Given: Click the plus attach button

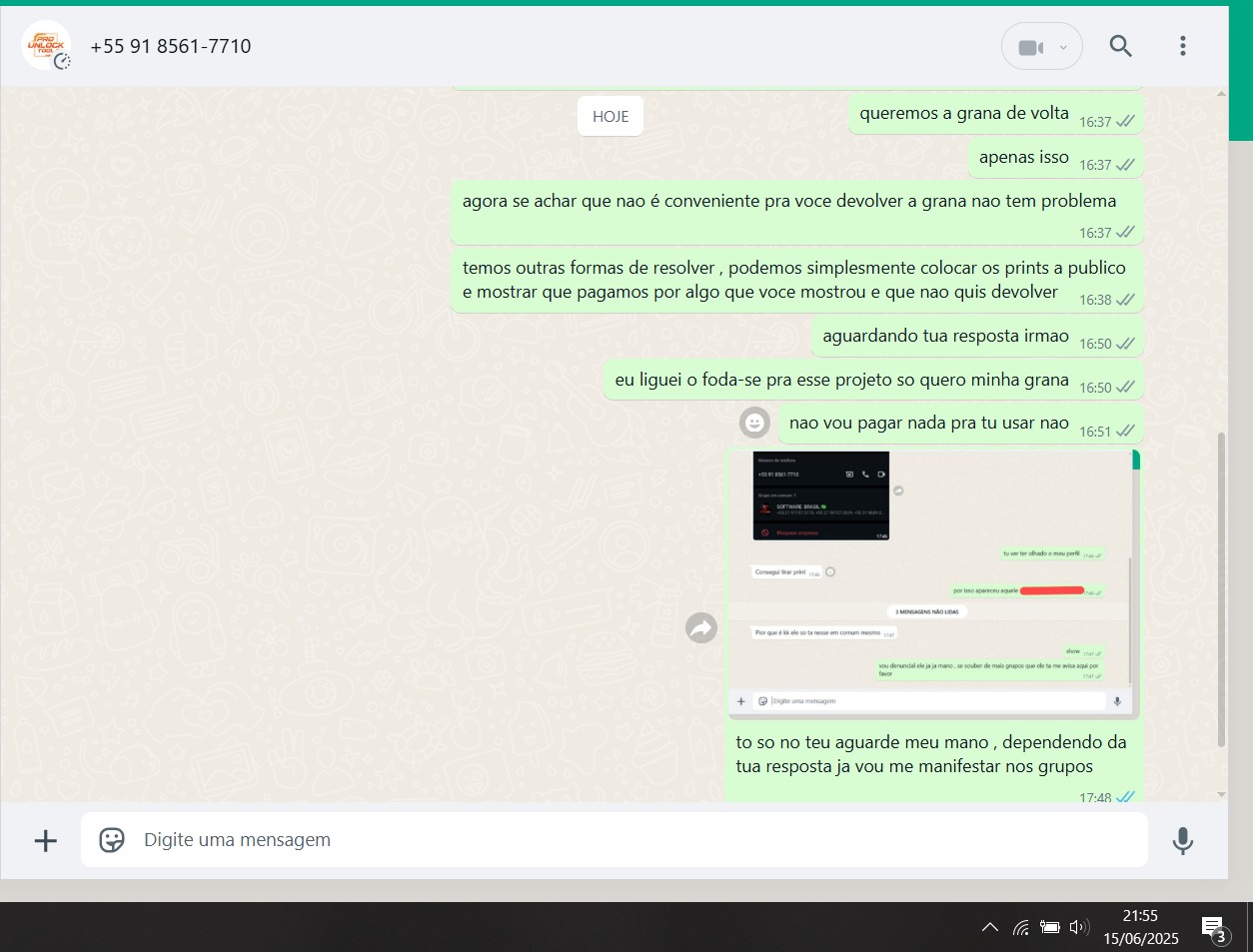Looking at the screenshot, I should 46,840.
